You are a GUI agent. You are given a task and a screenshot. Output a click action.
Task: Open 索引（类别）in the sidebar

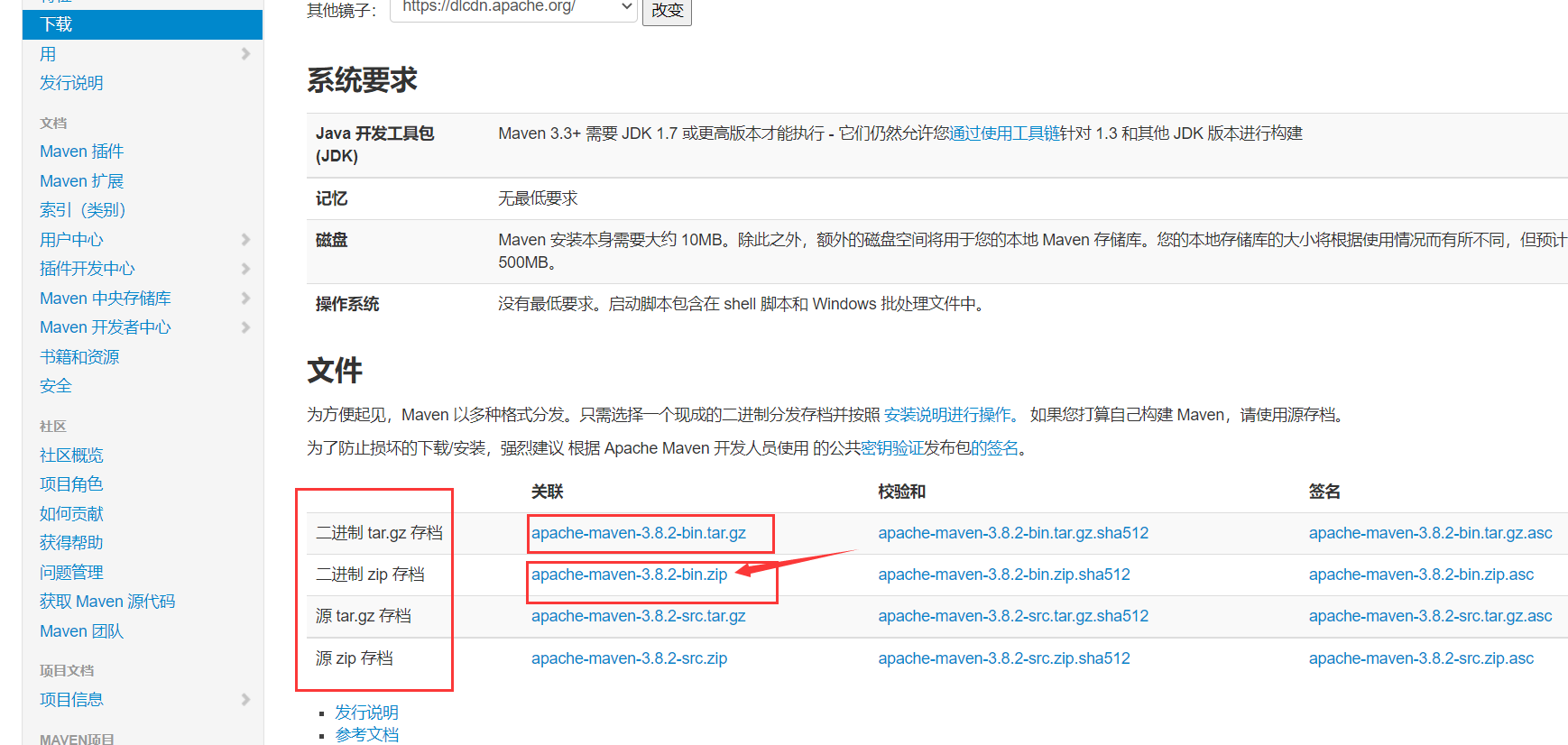tap(82, 210)
